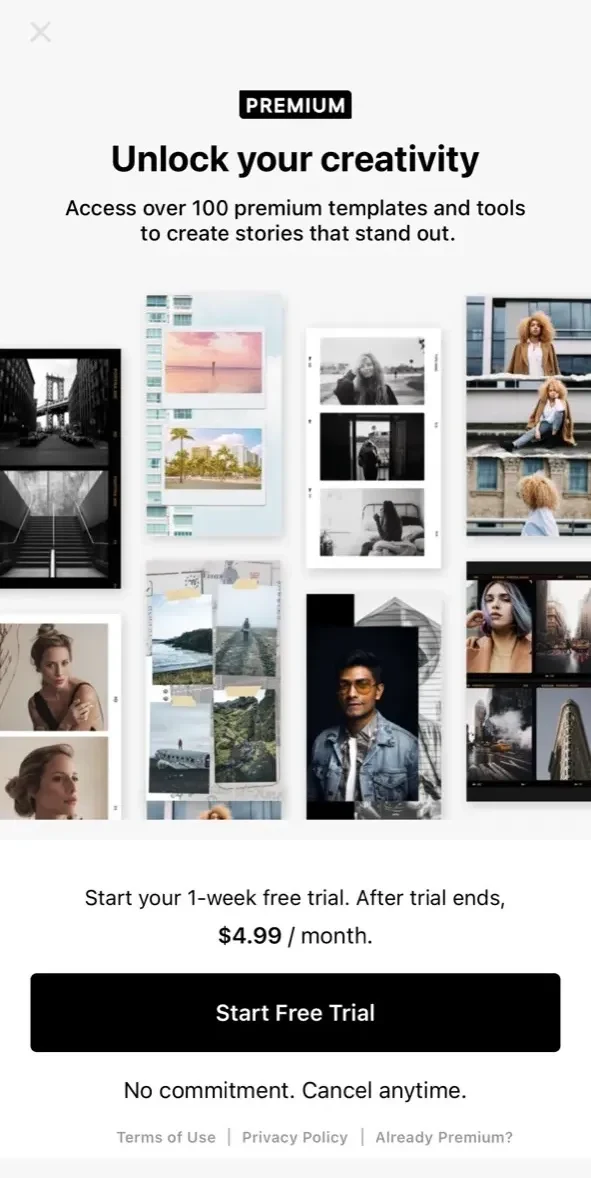591x1178 pixels.
Task: Tap the Start your 1-week free trial text
Action: click(x=295, y=898)
